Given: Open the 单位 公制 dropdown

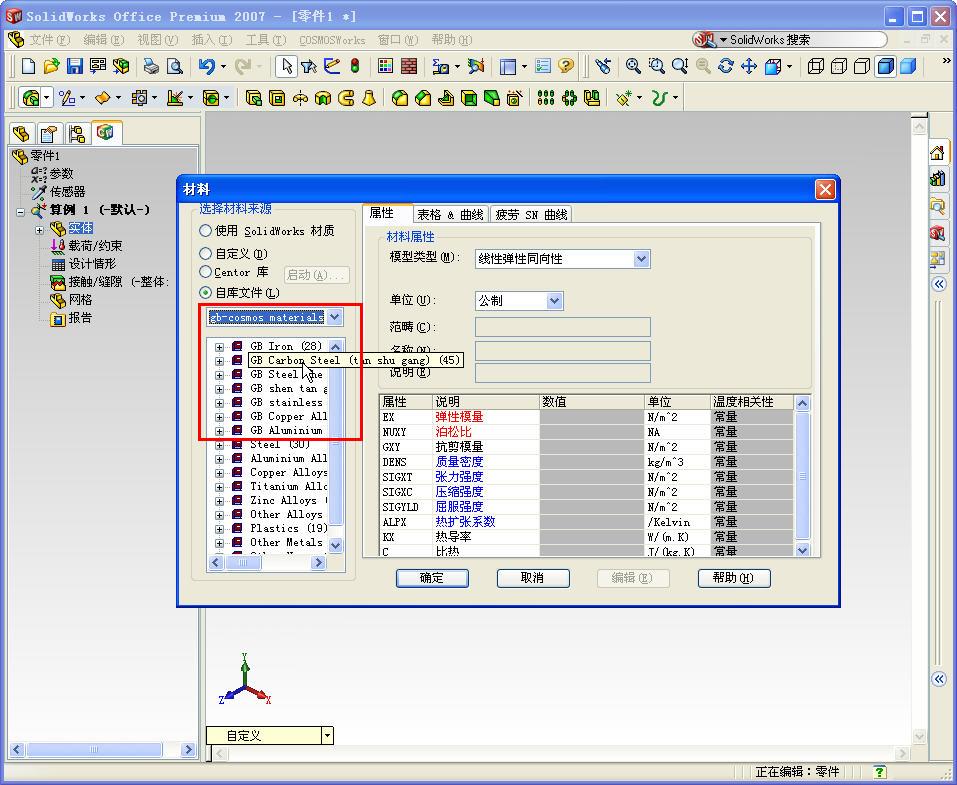Looking at the screenshot, I should 554,300.
